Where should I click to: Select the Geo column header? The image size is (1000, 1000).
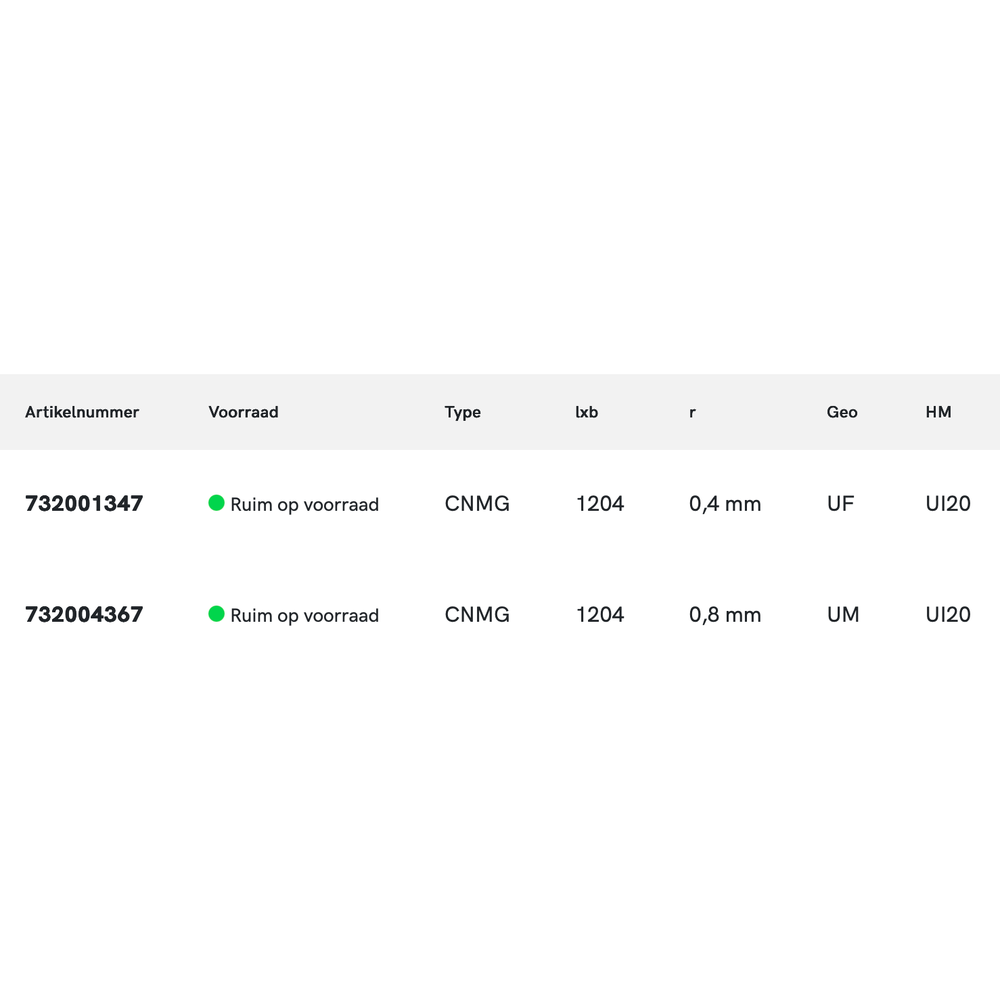pyautogui.click(x=842, y=412)
